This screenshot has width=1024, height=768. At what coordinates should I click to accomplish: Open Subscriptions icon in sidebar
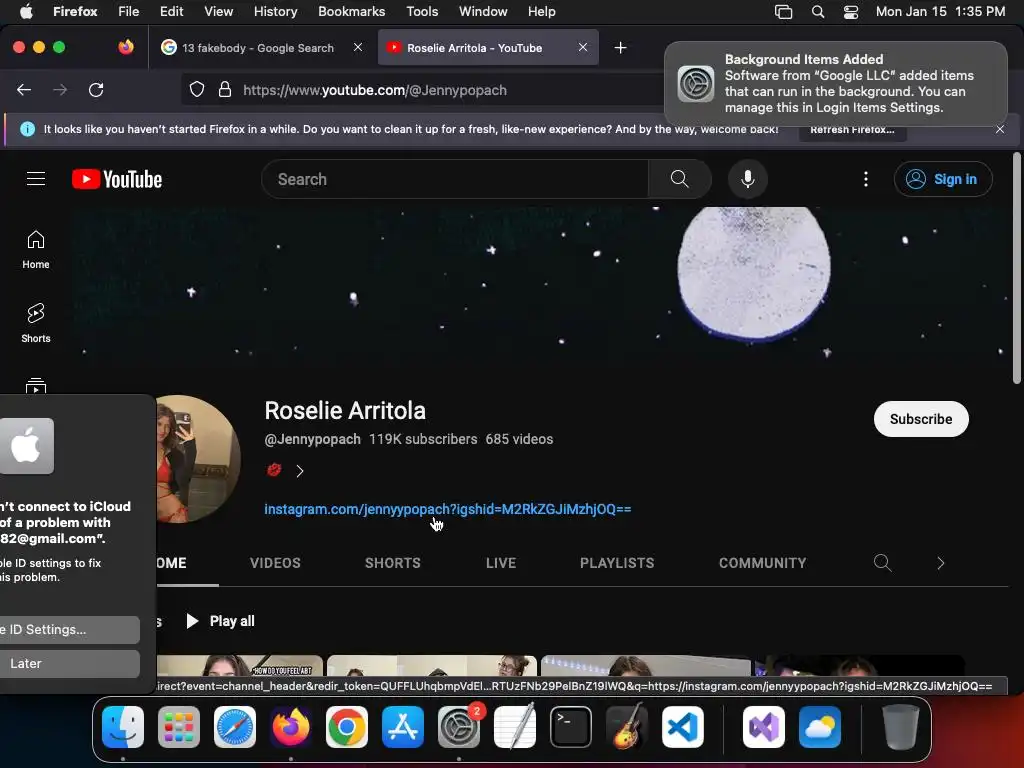pos(36,385)
